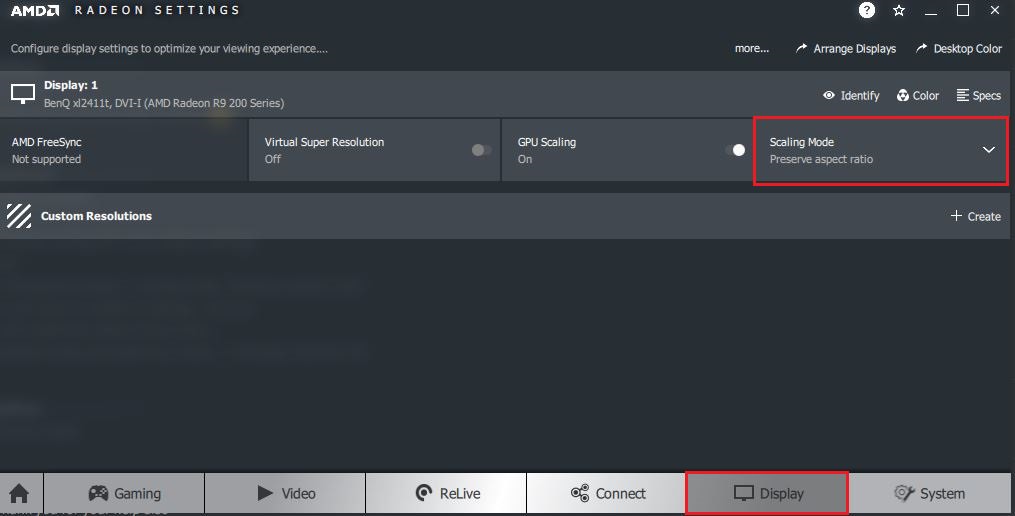The height and width of the screenshot is (516, 1015).
Task: Select the ReLive tab
Action: (446, 493)
